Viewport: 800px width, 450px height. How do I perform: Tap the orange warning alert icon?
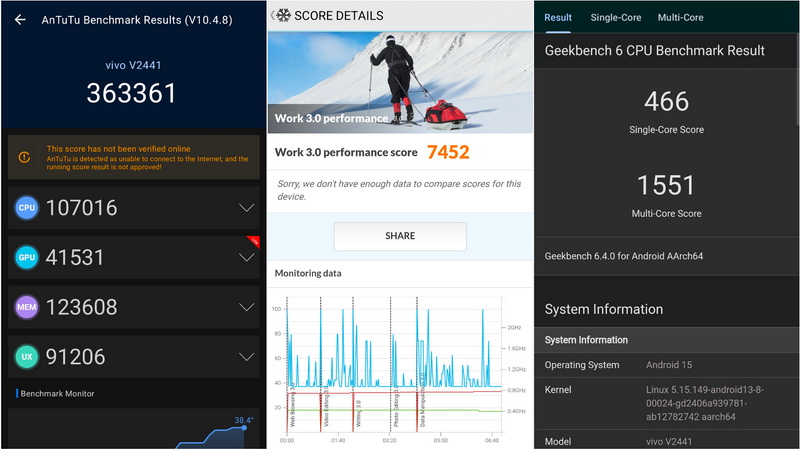pos(25,157)
